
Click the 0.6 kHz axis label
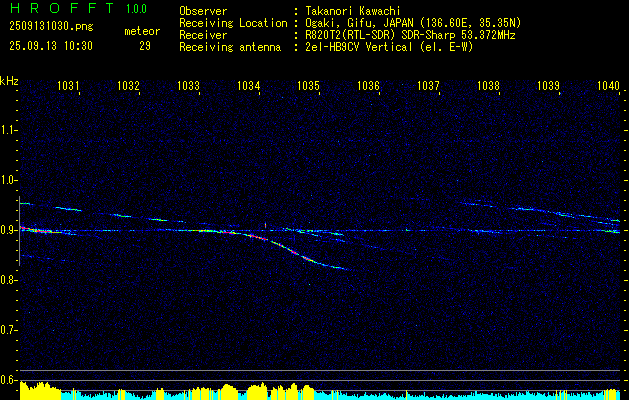[x=7, y=380]
